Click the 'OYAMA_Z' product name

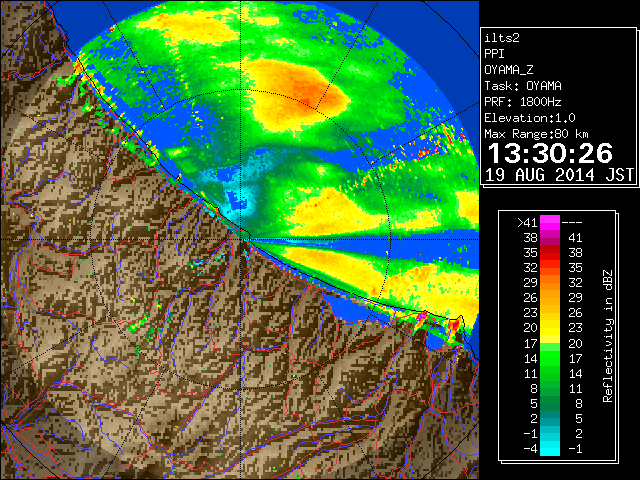click(509, 70)
